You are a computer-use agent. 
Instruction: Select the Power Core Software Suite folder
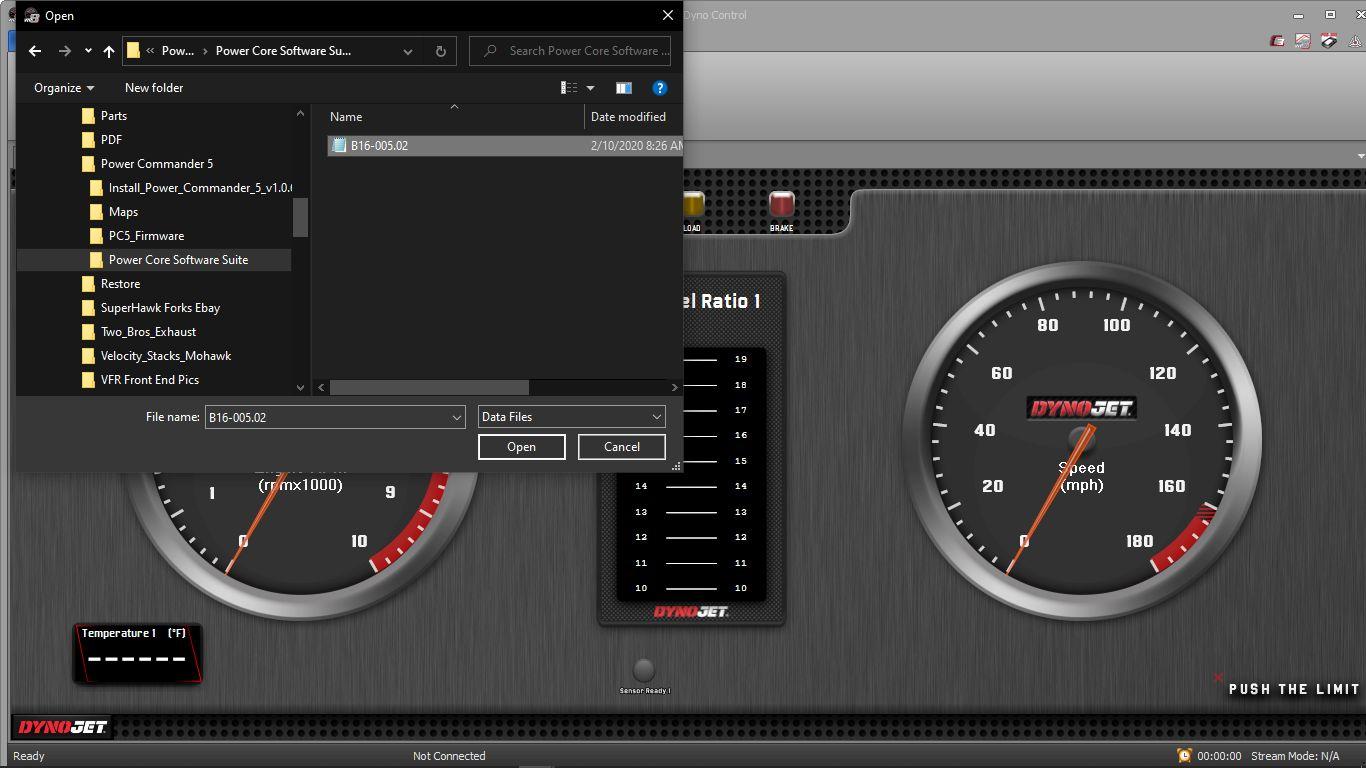point(178,260)
